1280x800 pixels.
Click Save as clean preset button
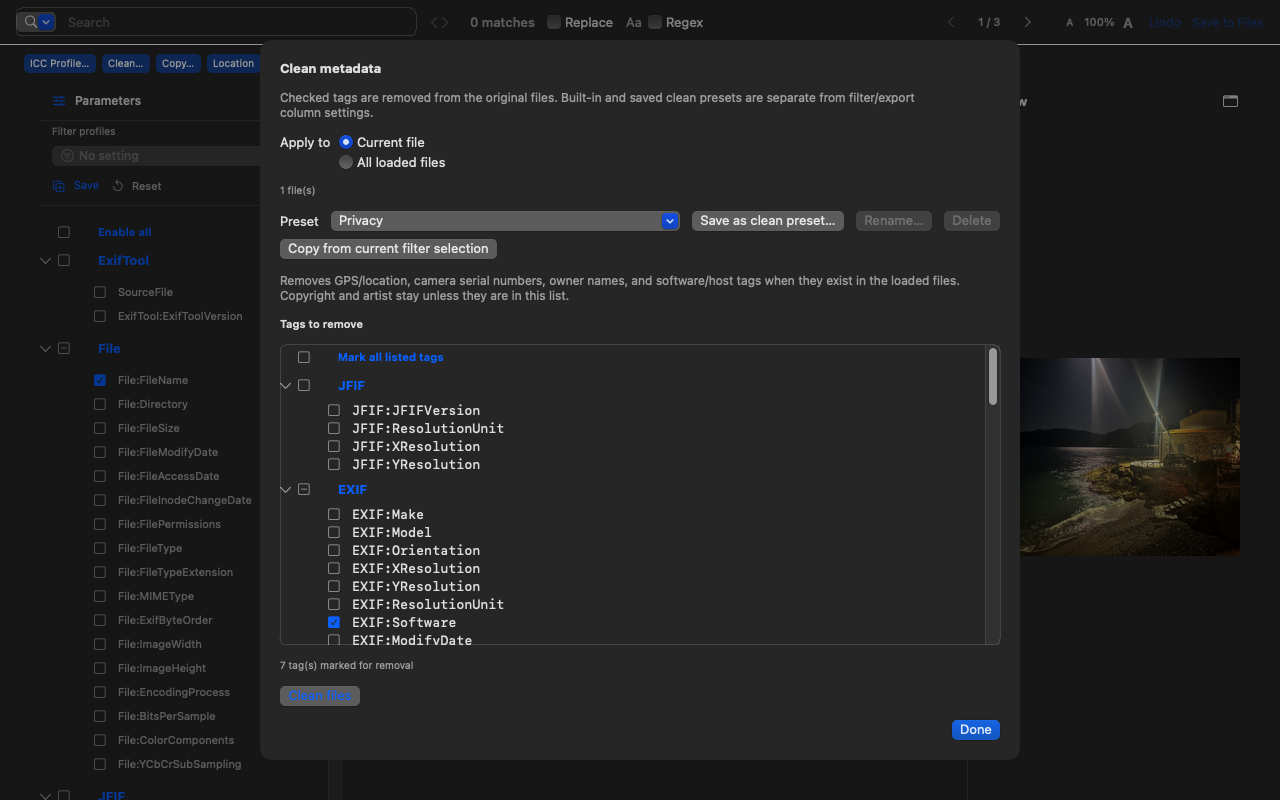[x=768, y=221]
